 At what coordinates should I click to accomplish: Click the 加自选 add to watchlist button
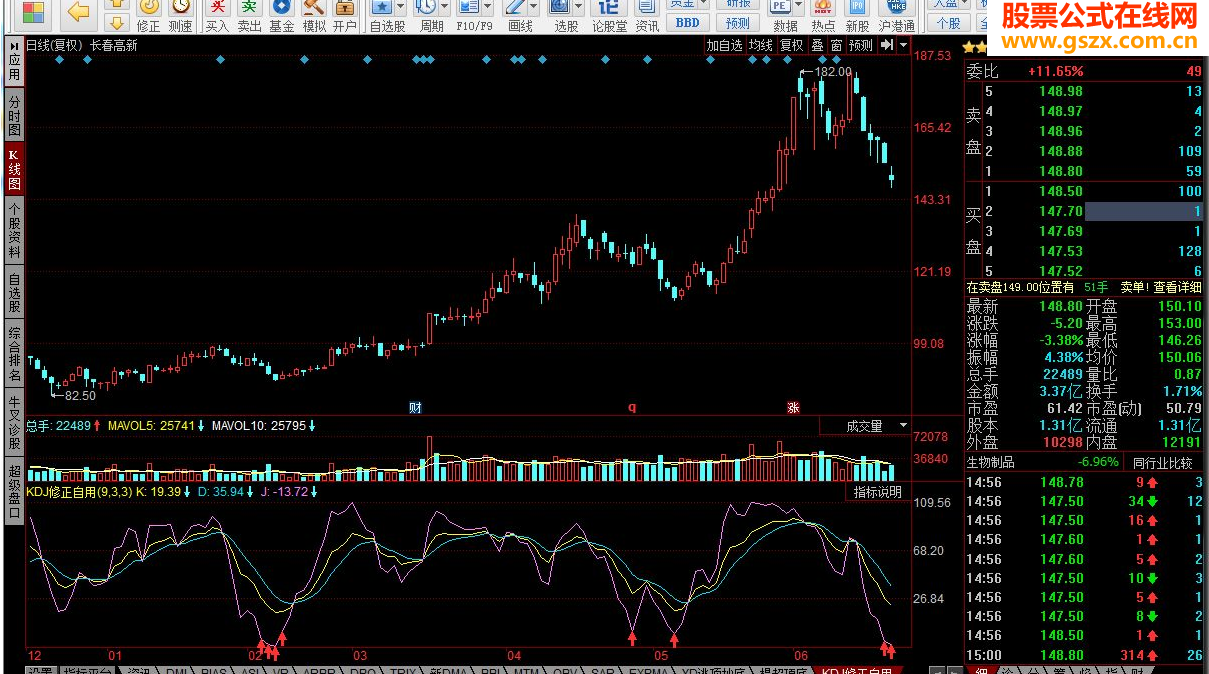[725, 45]
